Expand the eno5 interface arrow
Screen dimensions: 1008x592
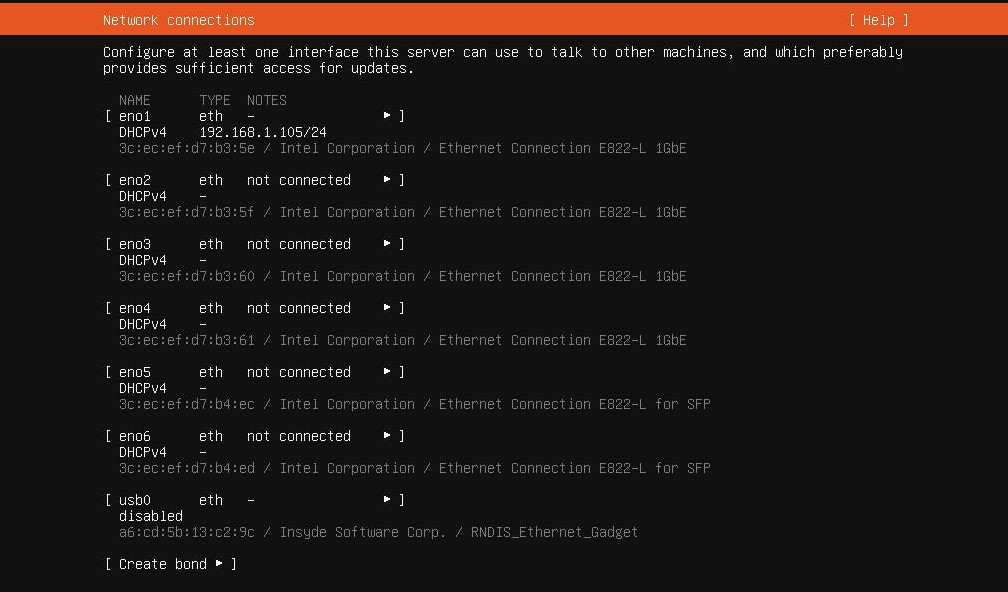coord(387,372)
